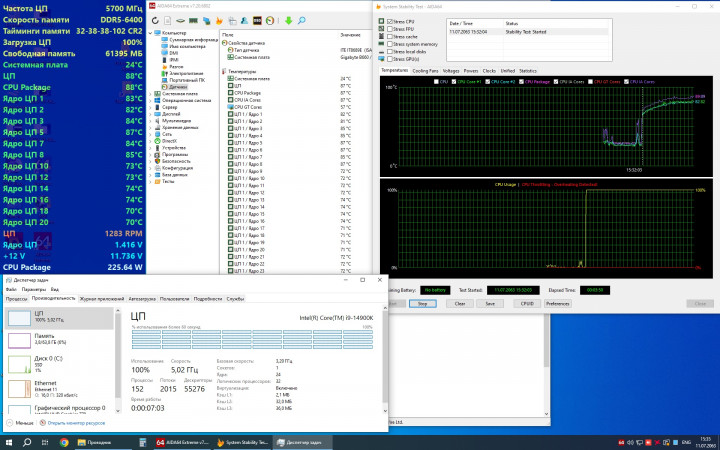Launch stability test via flame toolbar icon
Image resolution: width=720 pixels, height=450 pixels.
pos(219,21)
